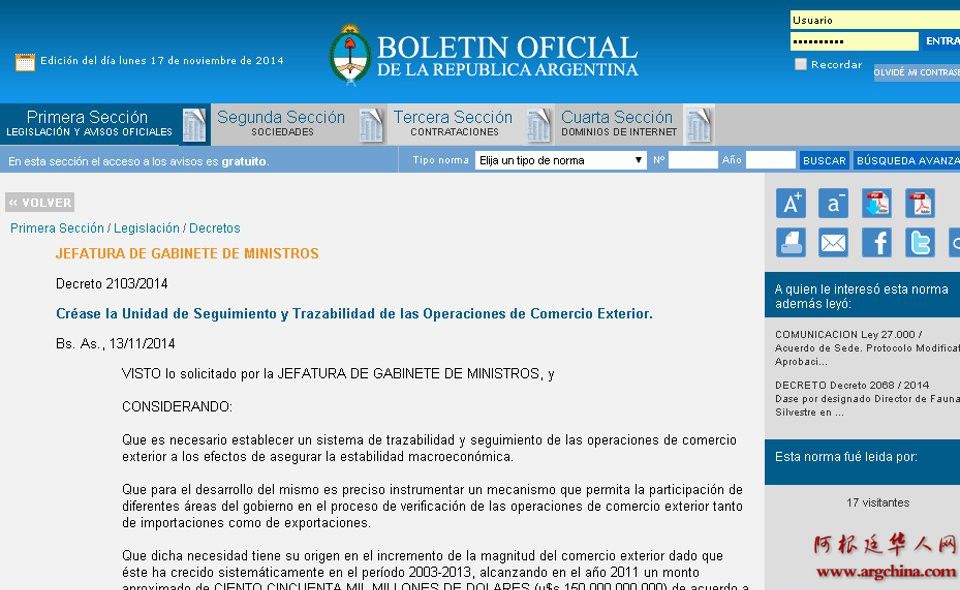
Task: Open the decree PDF view icon
Action: pyautogui.click(x=919, y=203)
